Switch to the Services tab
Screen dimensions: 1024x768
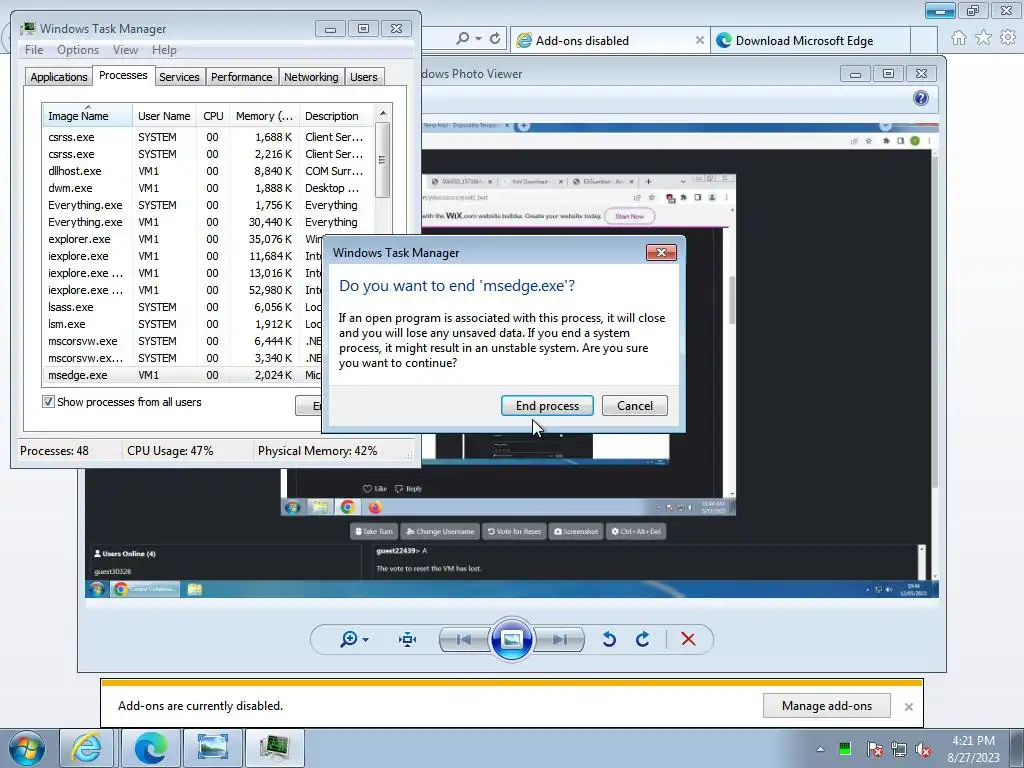[x=179, y=77]
